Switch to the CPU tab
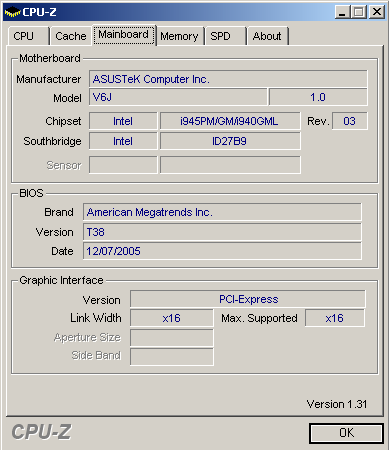This screenshot has height=450, width=389. click(28, 36)
